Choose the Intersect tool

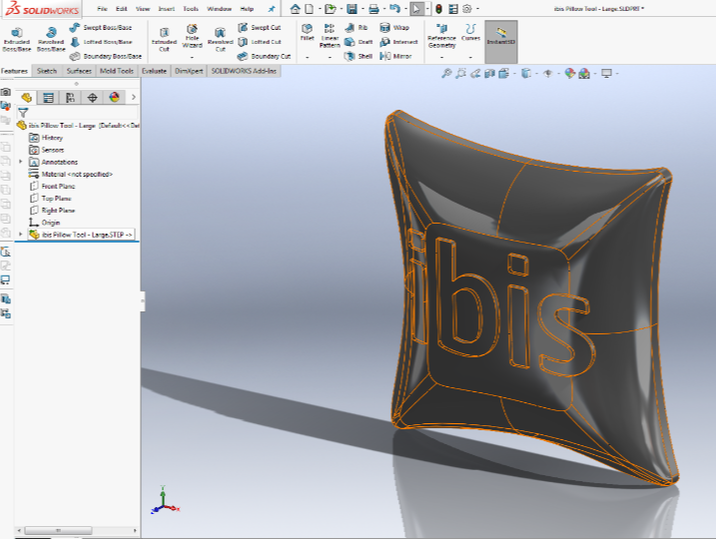[x=399, y=42]
